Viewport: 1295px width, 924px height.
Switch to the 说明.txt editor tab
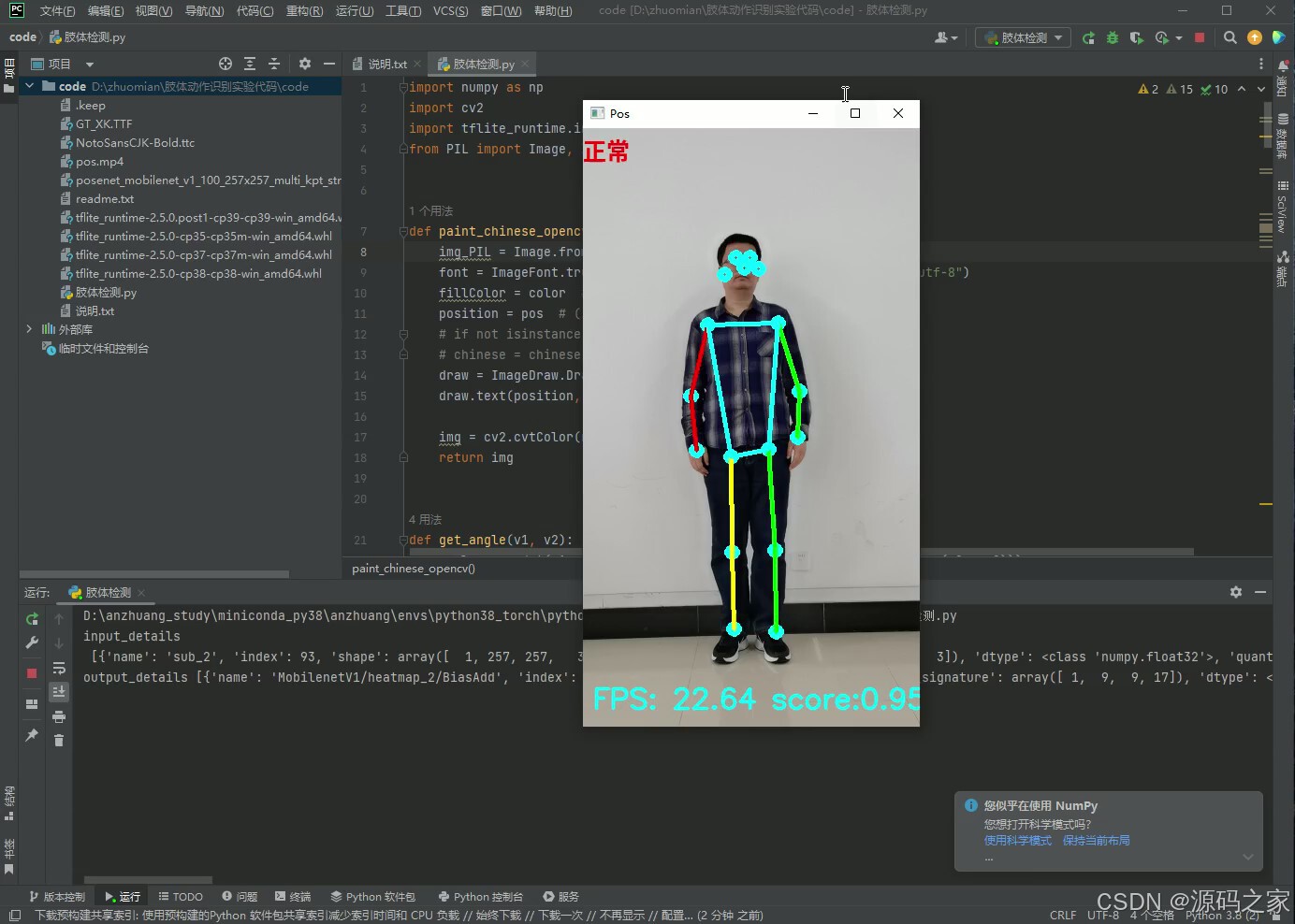pyautogui.click(x=386, y=64)
